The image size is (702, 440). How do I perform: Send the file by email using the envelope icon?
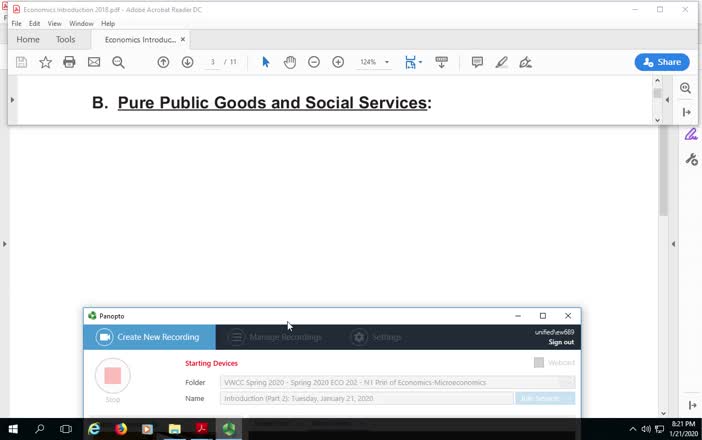[94, 62]
